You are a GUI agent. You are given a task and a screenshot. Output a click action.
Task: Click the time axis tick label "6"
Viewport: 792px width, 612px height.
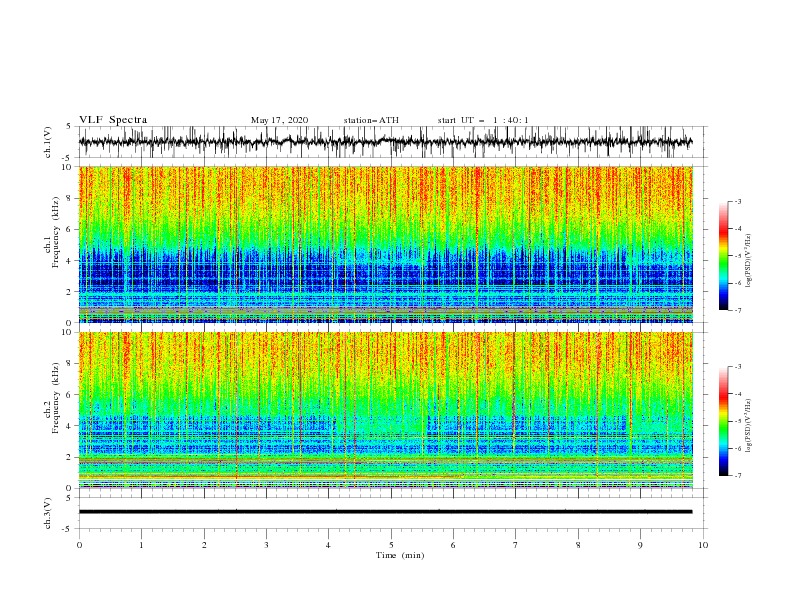point(453,545)
